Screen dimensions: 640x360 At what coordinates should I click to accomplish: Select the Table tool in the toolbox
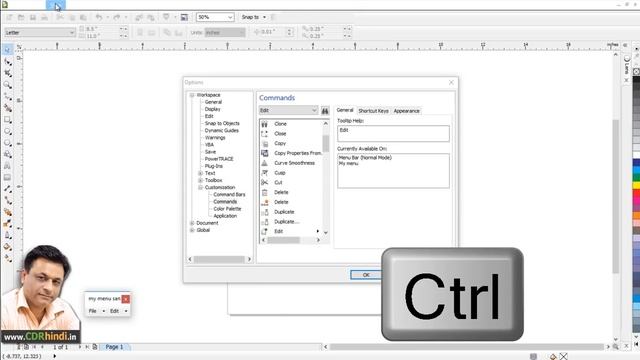pos(7,178)
